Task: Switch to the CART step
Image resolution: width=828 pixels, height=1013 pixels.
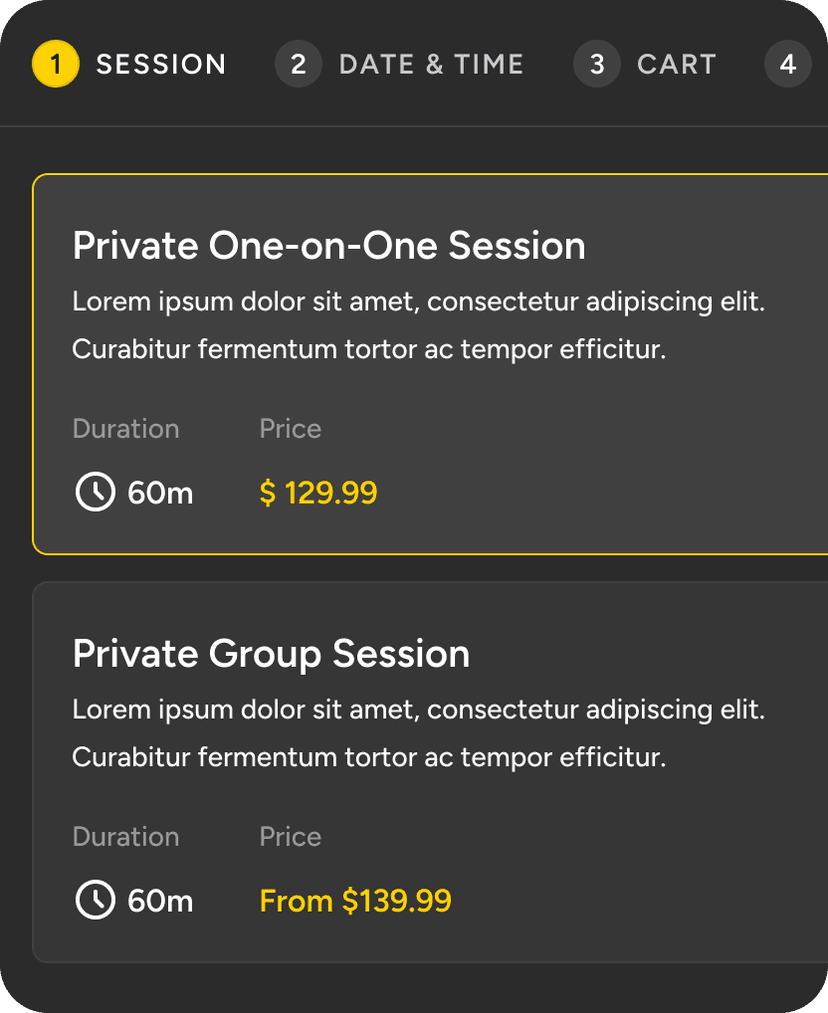Action: [x=676, y=63]
